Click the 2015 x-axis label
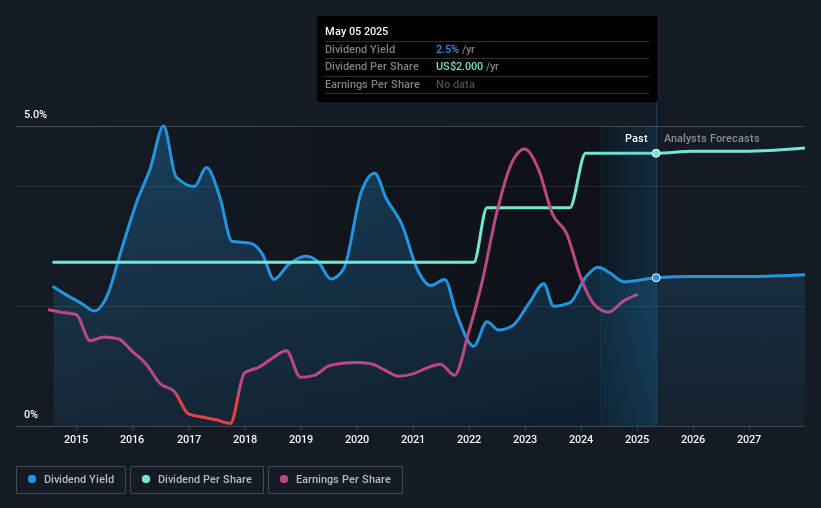Viewport: 821px width, 508px height. [x=76, y=439]
